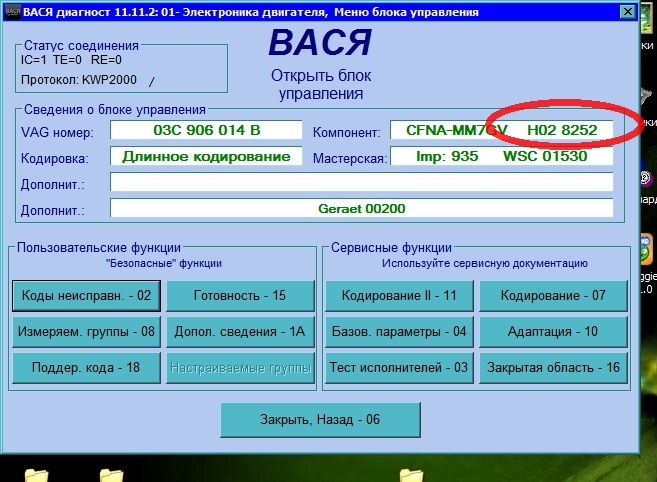Click Кодирование - 07 button
The height and width of the screenshot is (482, 657).
coord(553,296)
